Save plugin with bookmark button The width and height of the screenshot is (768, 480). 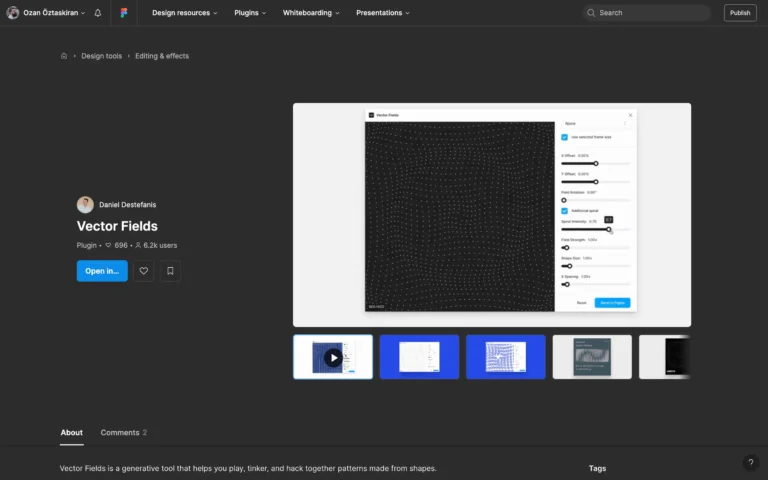(x=170, y=271)
